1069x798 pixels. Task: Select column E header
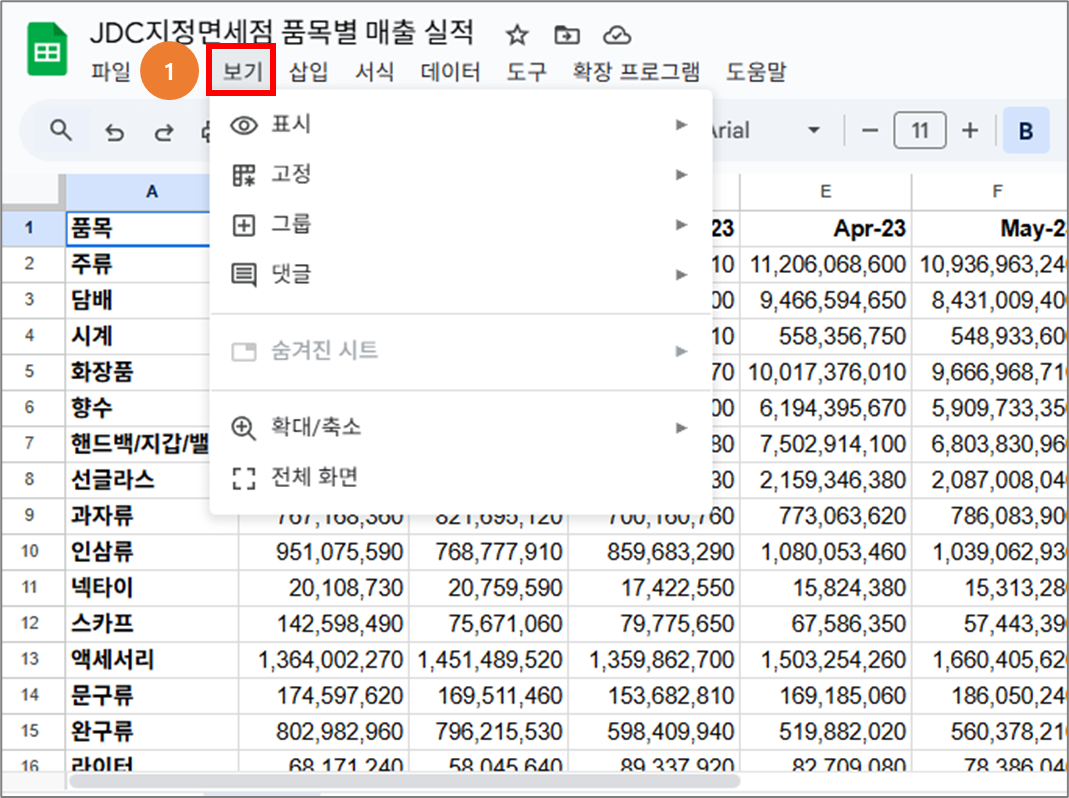[x=826, y=192]
